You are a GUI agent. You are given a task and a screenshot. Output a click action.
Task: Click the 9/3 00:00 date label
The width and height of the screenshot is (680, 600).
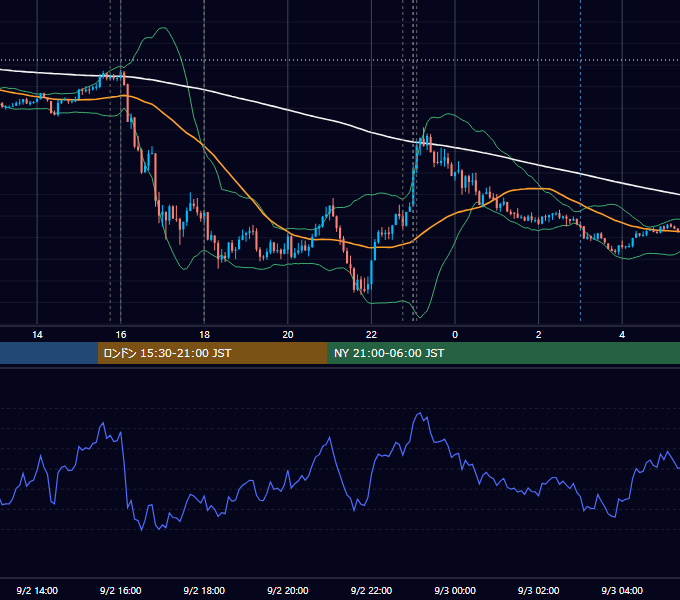[455, 590]
